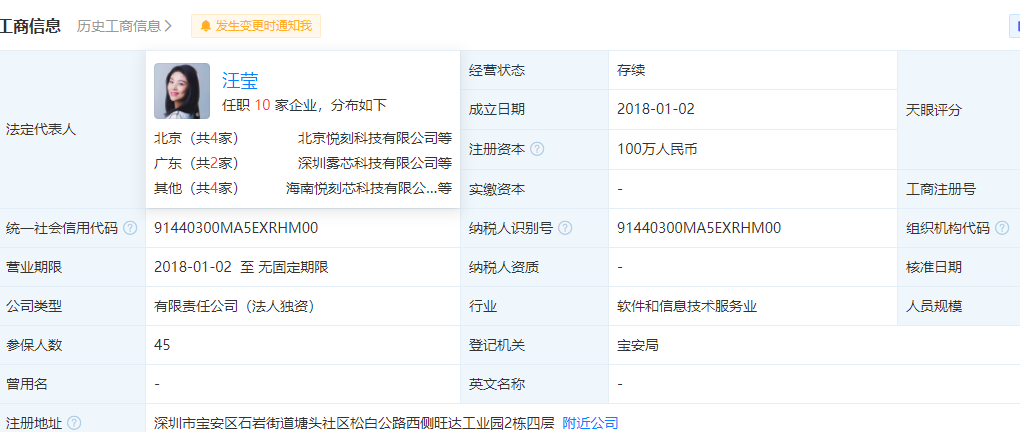Click help icon next to 注册资本
The image size is (1020, 432).
coord(537,149)
